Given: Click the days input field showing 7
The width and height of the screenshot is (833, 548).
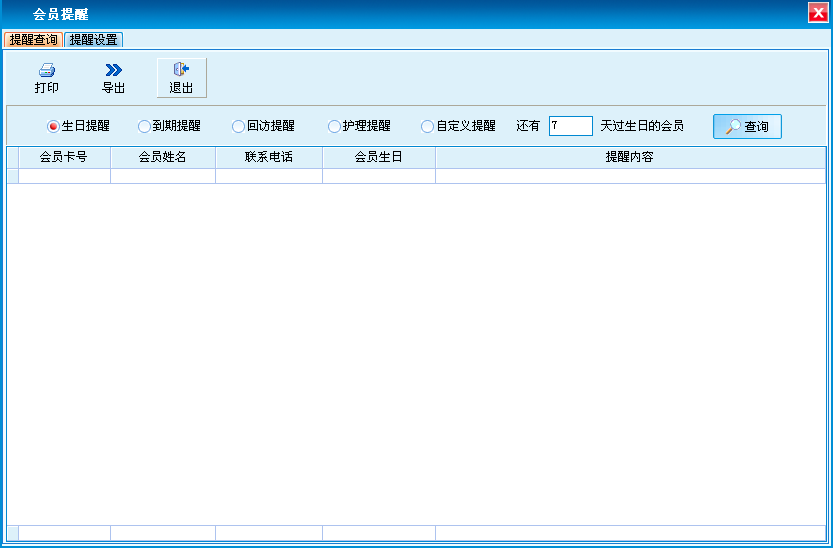Looking at the screenshot, I should coord(570,126).
